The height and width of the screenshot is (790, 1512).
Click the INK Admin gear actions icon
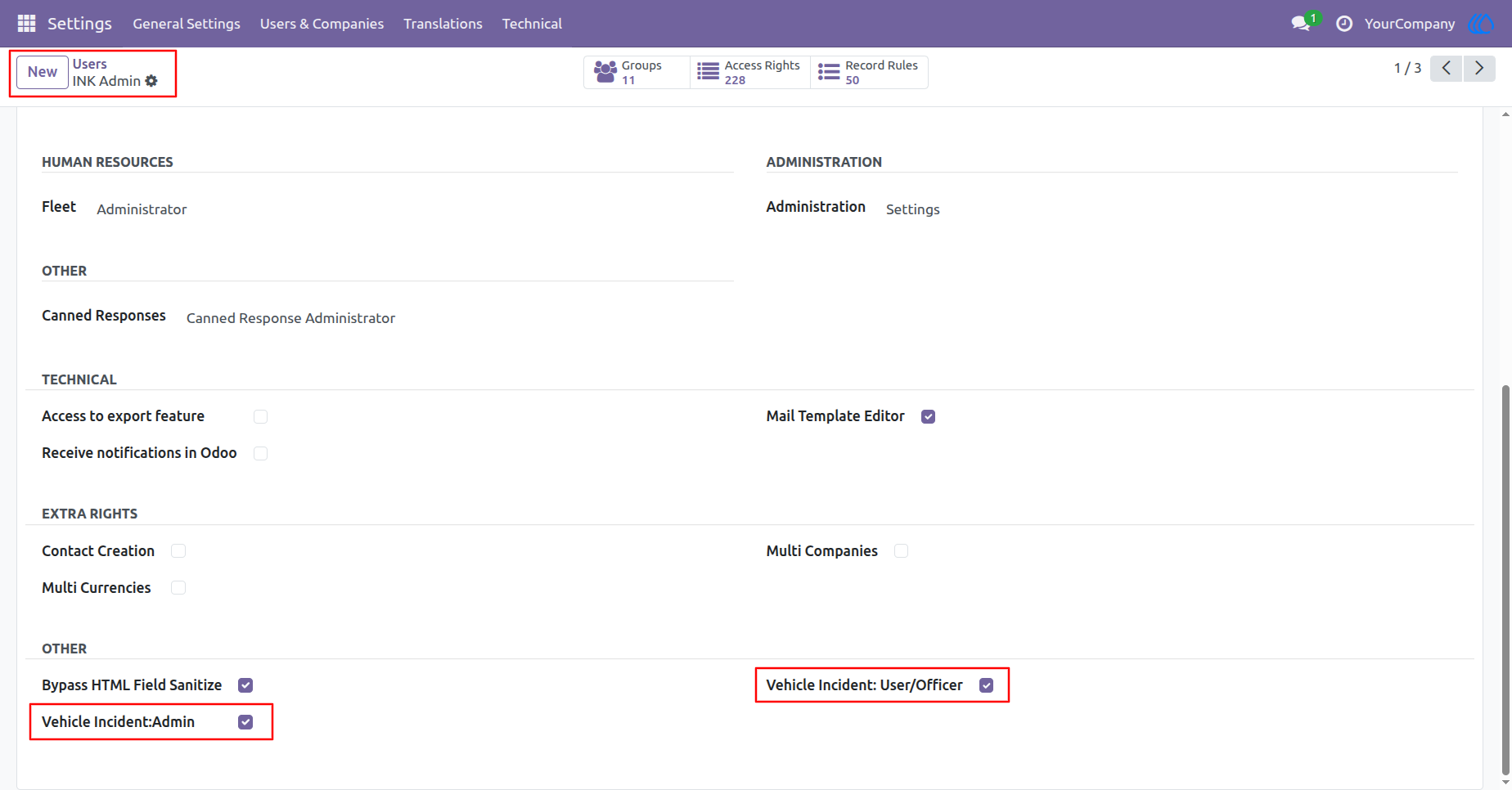[151, 81]
